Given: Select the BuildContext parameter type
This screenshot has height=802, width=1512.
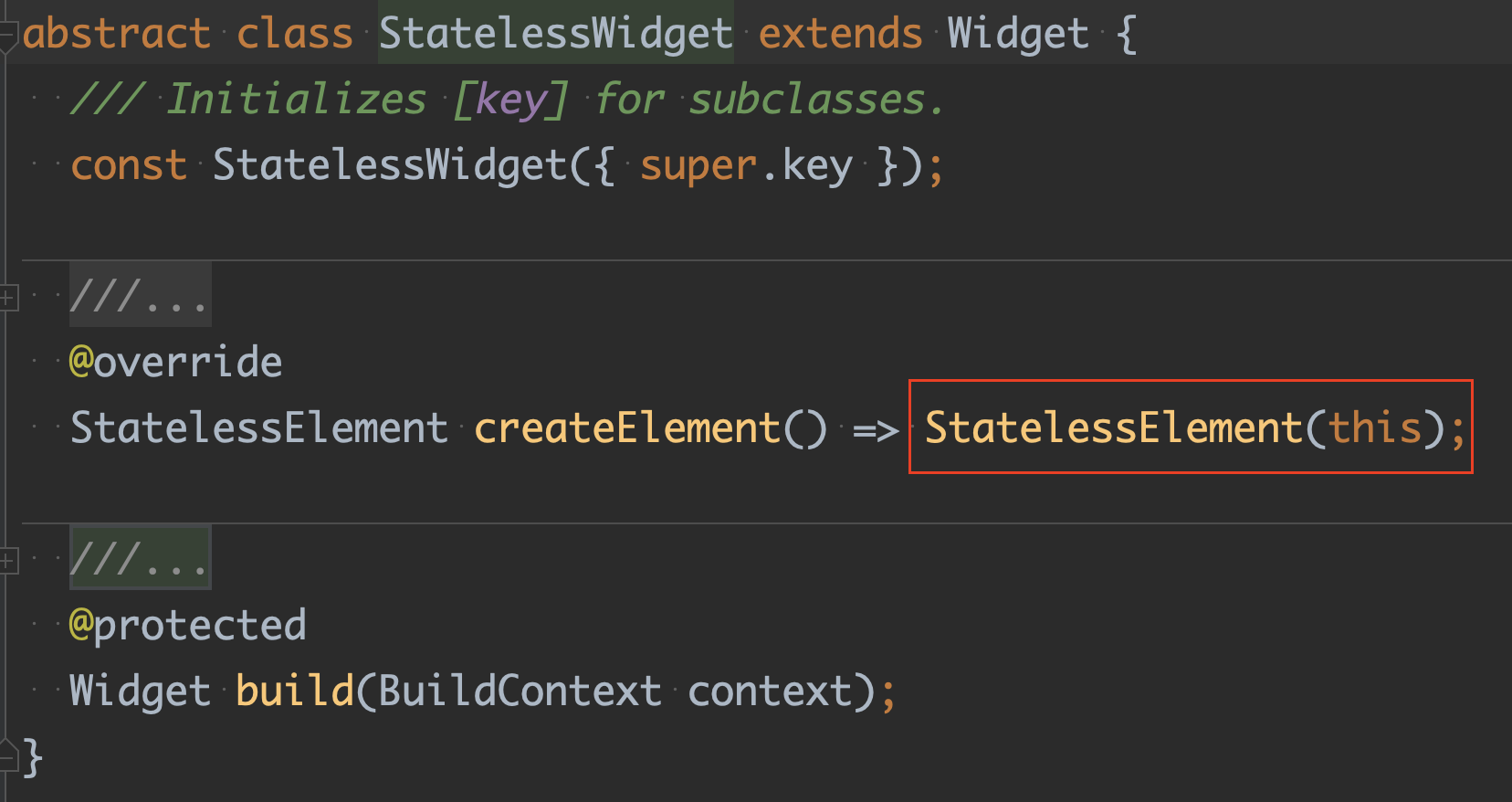Looking at the screenshot, I should pos(520,691).
